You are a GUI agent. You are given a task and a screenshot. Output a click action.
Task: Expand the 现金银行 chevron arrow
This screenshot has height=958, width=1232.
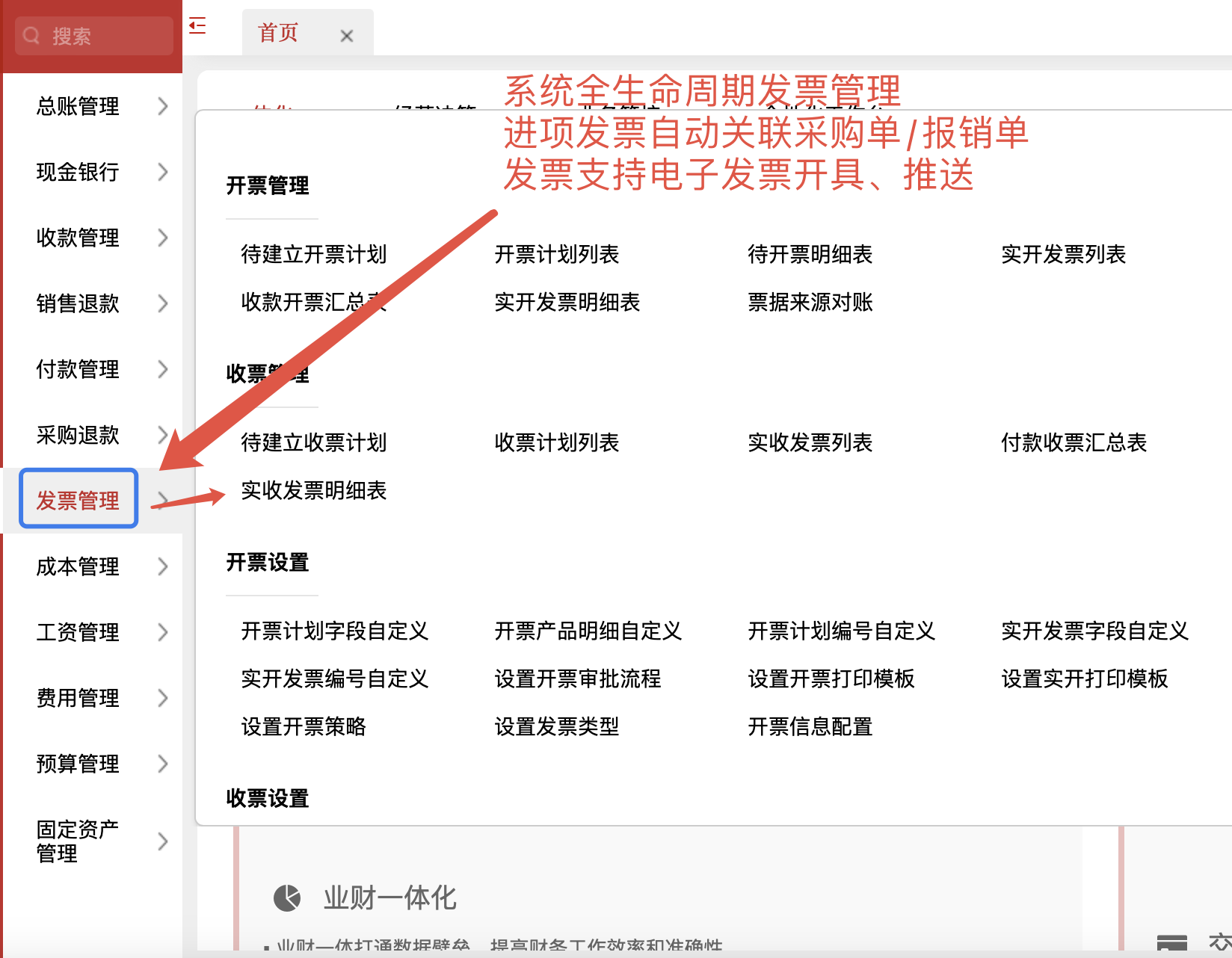(163, 172)
